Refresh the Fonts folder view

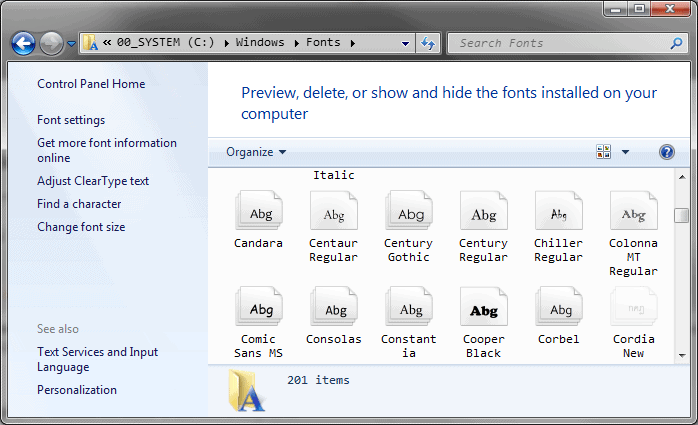point(428,43)
